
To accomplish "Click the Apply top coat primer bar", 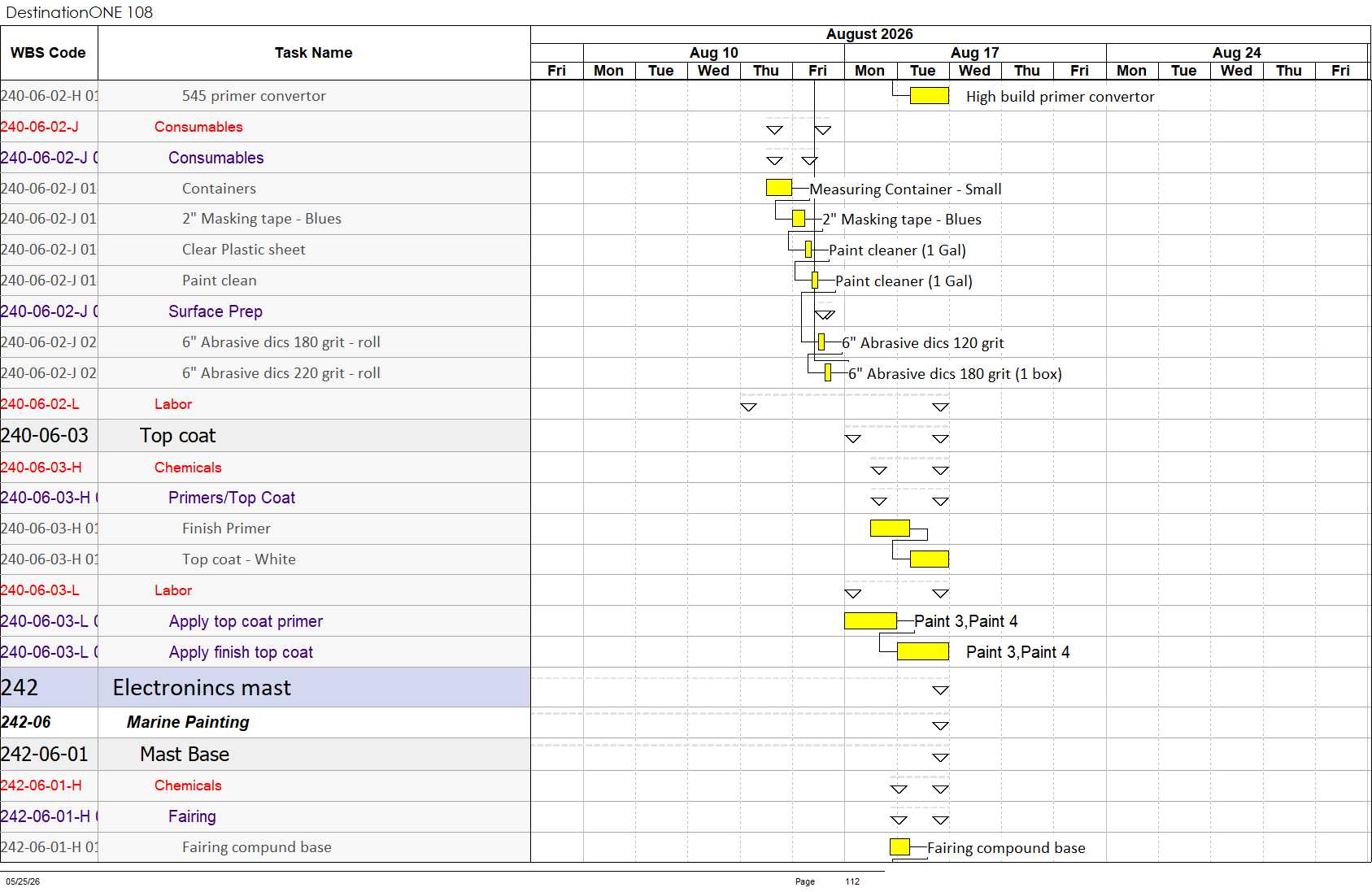I will click(870, 621).
